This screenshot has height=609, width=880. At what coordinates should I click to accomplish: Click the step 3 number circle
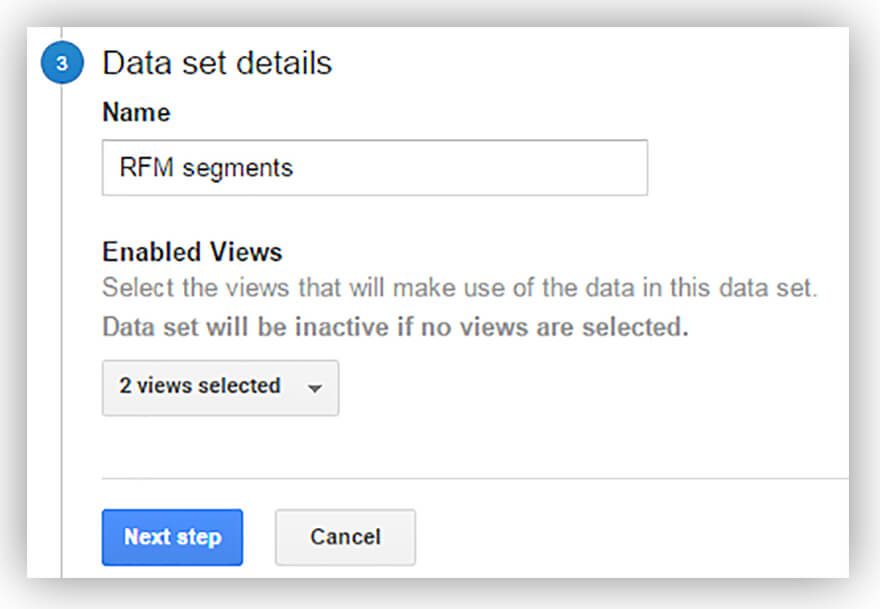pyautogui.click(x=62, y=65)
